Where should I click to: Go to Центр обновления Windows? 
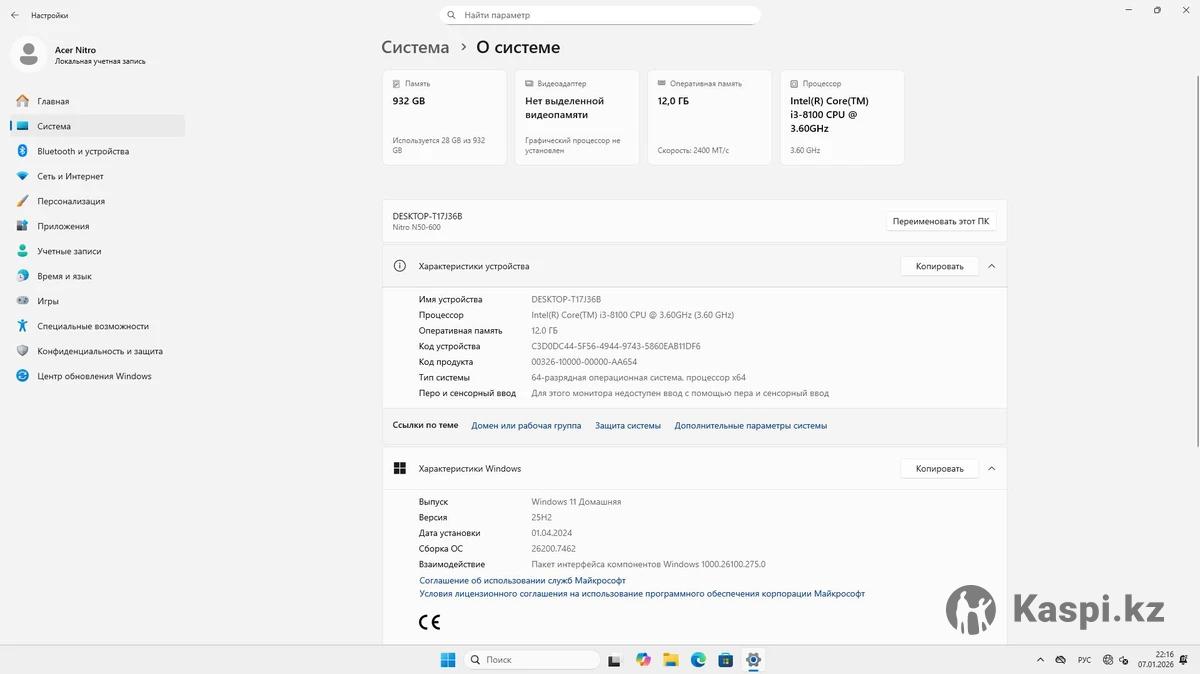coord(94,376)
